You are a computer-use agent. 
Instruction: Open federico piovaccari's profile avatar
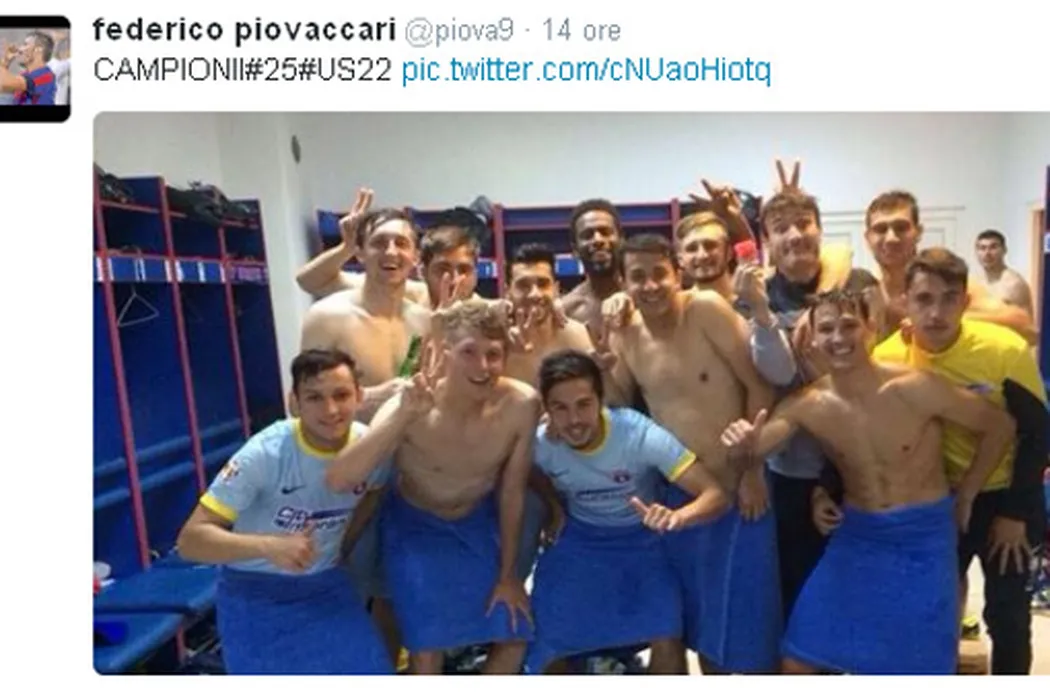[x=35, y=68]
